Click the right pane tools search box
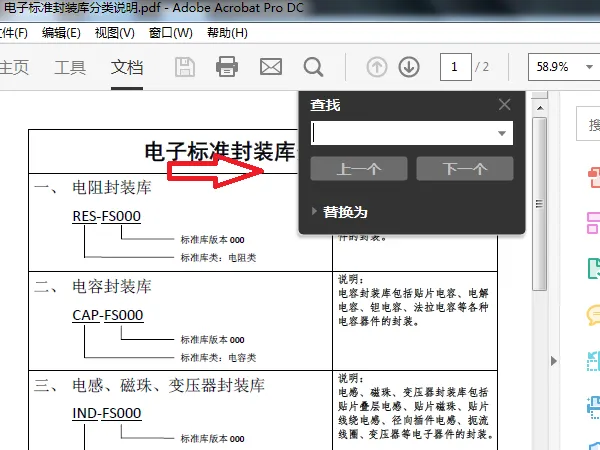The height and width of the screenshot is (450, 600). click(x=588, y=124)
